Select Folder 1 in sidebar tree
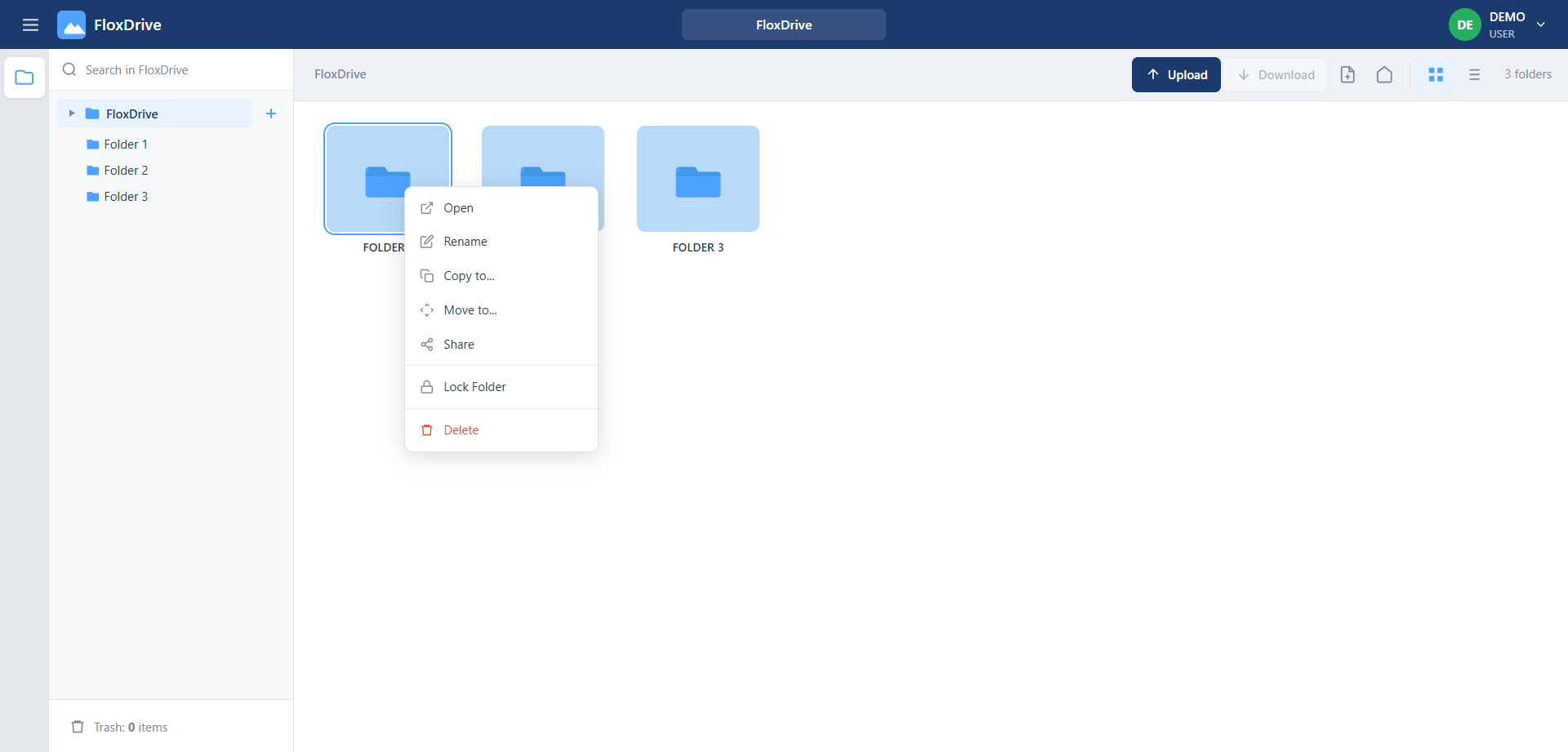 pos(126,145)
